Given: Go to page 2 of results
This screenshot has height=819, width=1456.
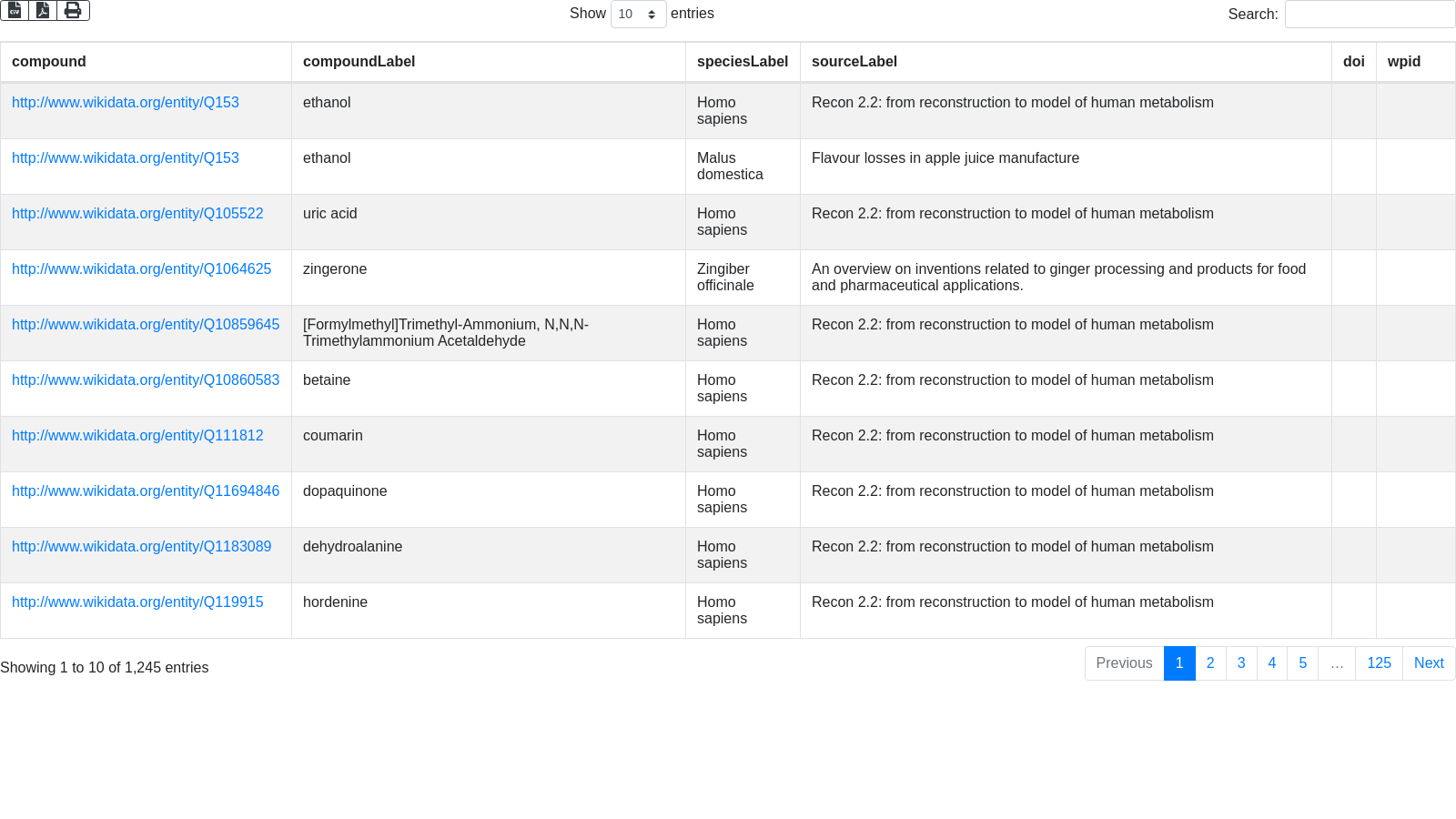Looking at the screenshot, I should click(x=1210, y=663).
